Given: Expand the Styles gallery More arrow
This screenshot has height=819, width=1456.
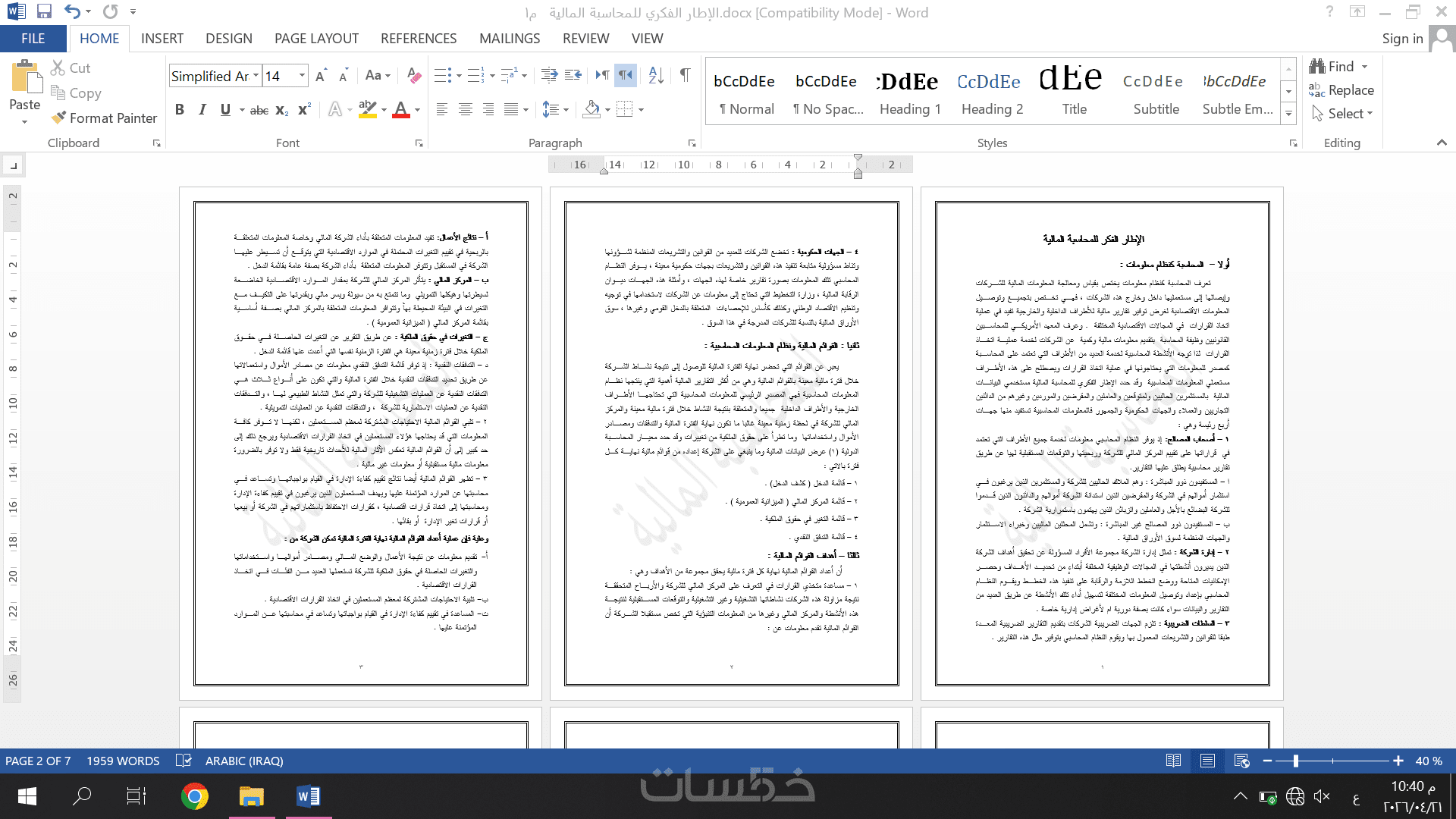Looking at the screenshot, I should pyautogui.click(x=1288, y=114).
